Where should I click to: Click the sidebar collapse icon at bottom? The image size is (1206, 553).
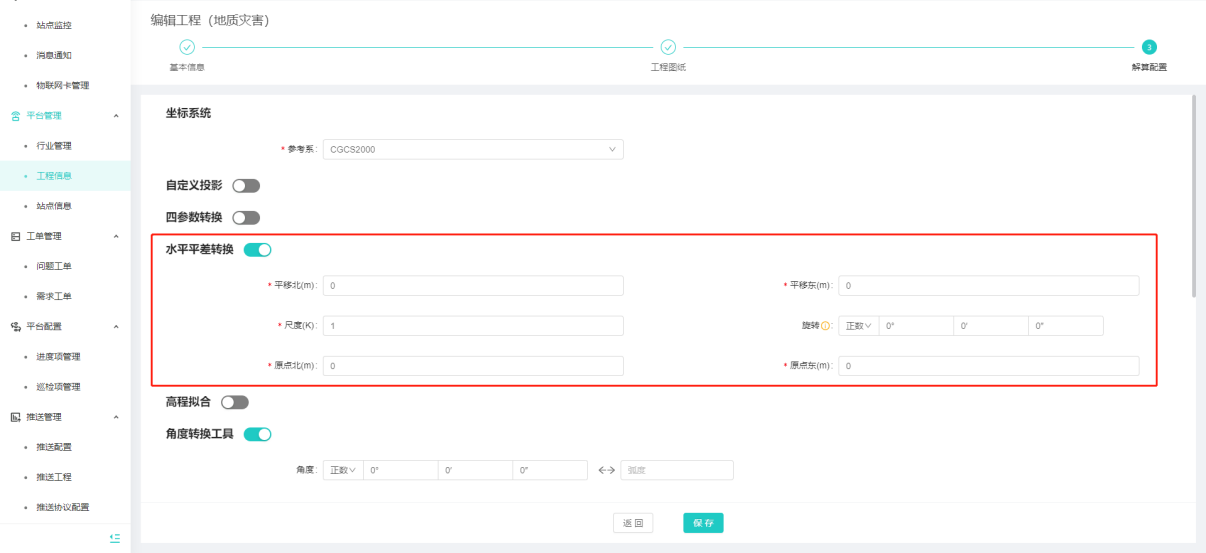coord(115,538)
